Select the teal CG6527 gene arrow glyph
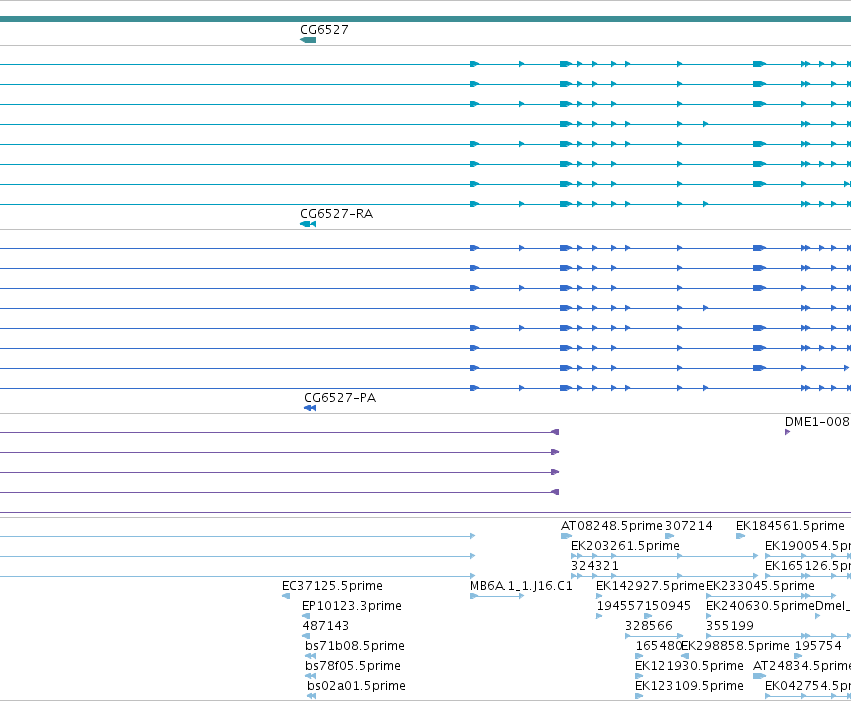Viewport: 851px width, 701px height. coord(308,40)
